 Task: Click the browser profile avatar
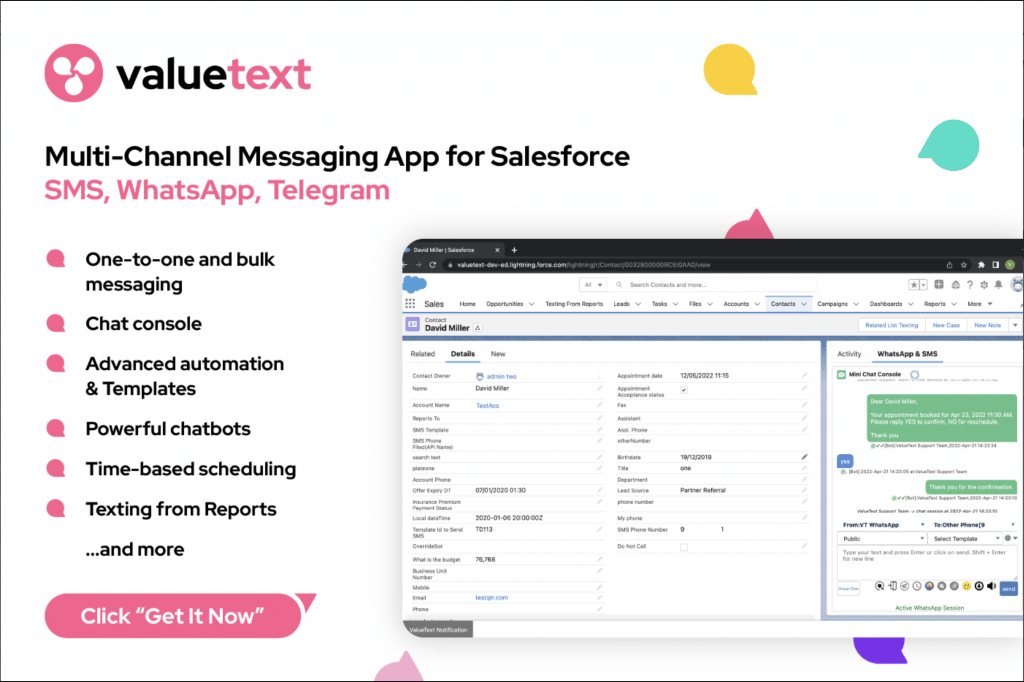point(1010,265)
